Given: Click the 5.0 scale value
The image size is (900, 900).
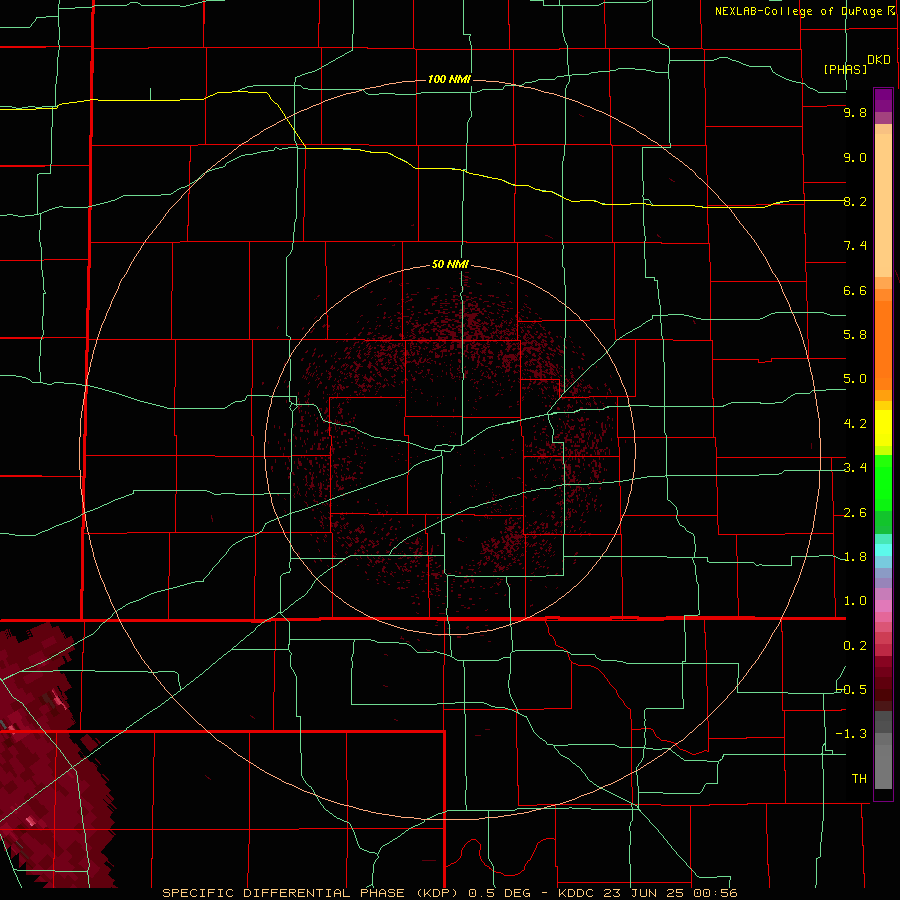Looking at the screenshot, I should pyautogui.click(x=855, y=379).
